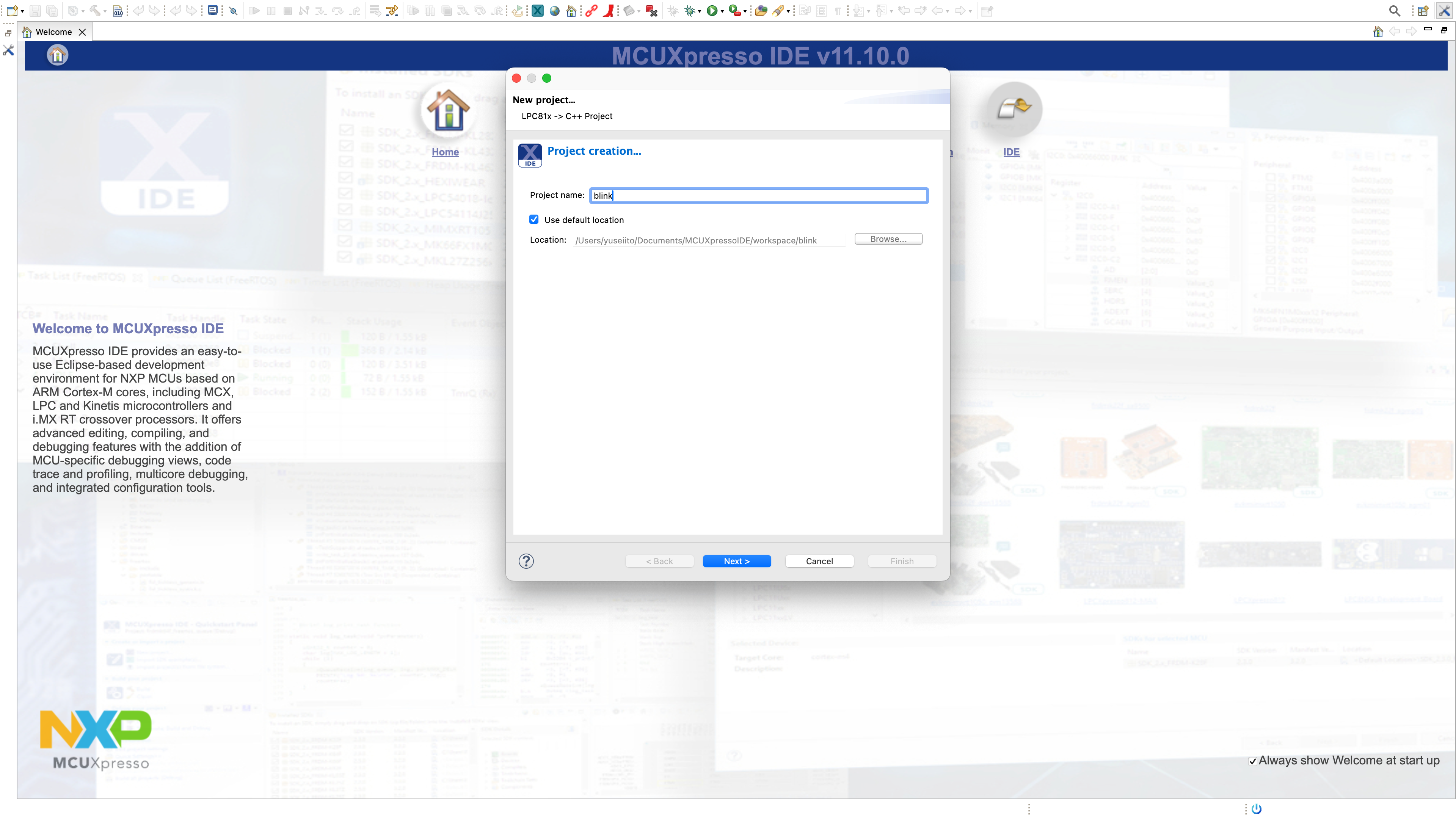Click the search magnifier in toolbar
The image size is (1456, 819).
(x=1395, y=11)
